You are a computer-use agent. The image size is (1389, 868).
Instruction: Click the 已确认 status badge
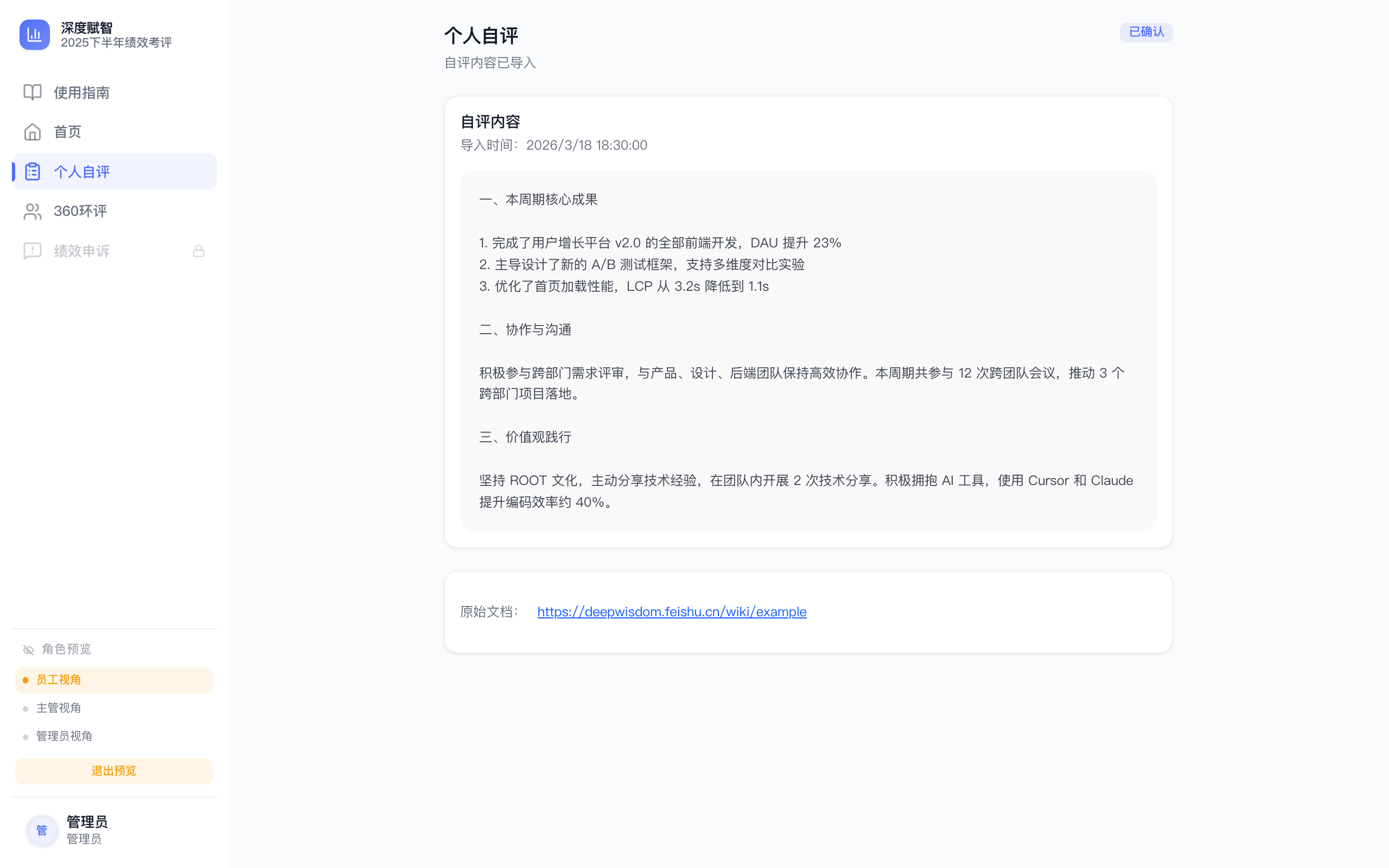click(x=1146, y=32)
